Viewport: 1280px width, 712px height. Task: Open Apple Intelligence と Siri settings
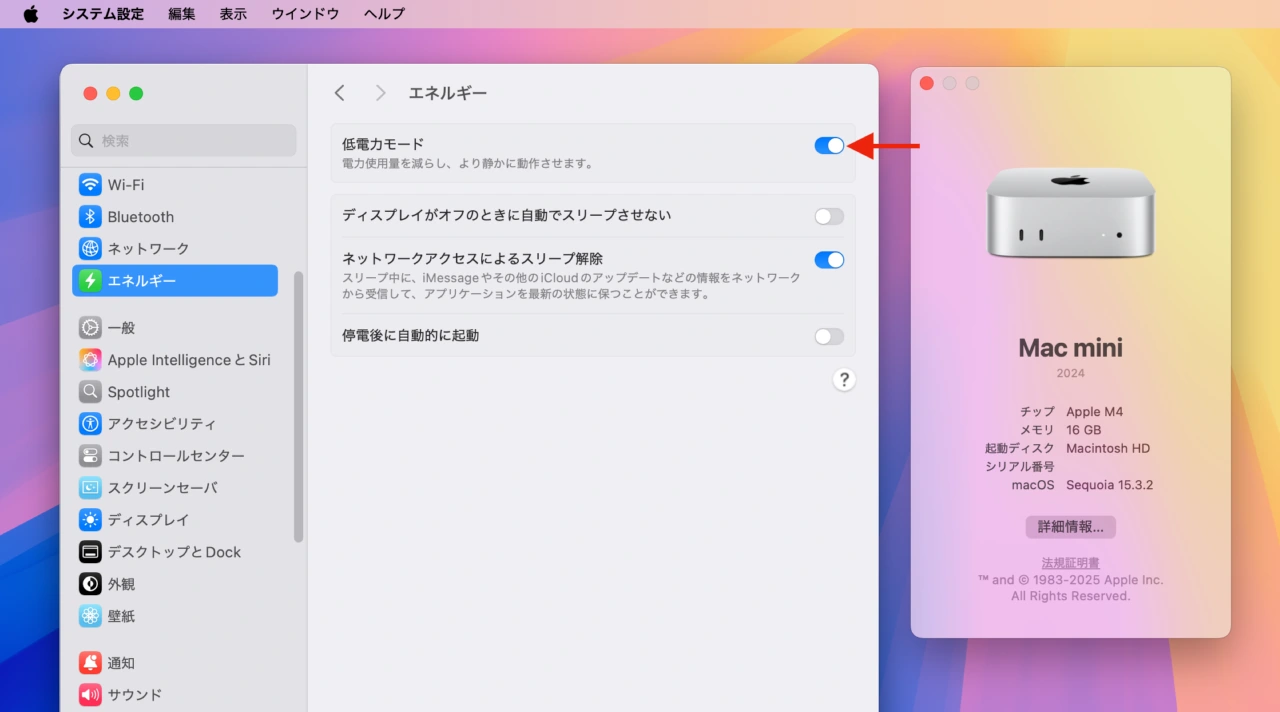pyautogui.click(x=91, y=360)
